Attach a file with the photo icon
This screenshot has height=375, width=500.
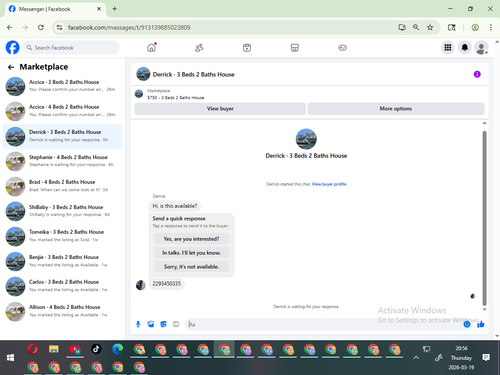(x=151, y=324)
